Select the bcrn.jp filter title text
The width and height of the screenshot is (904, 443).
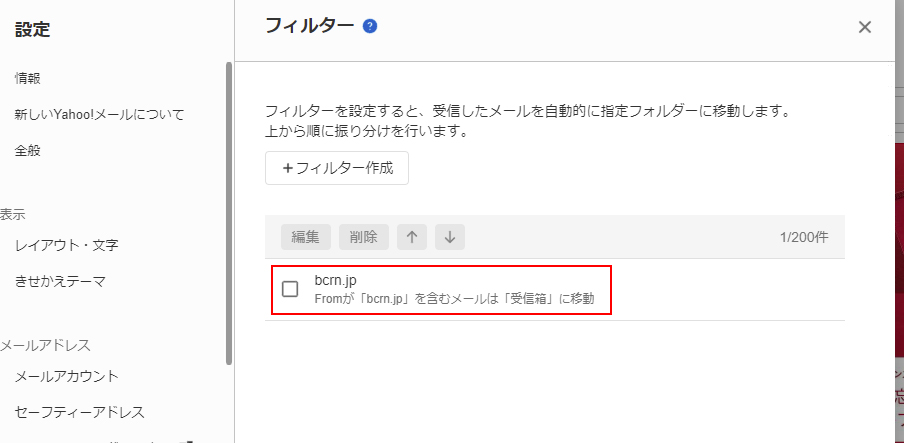[x=336, y=280]
